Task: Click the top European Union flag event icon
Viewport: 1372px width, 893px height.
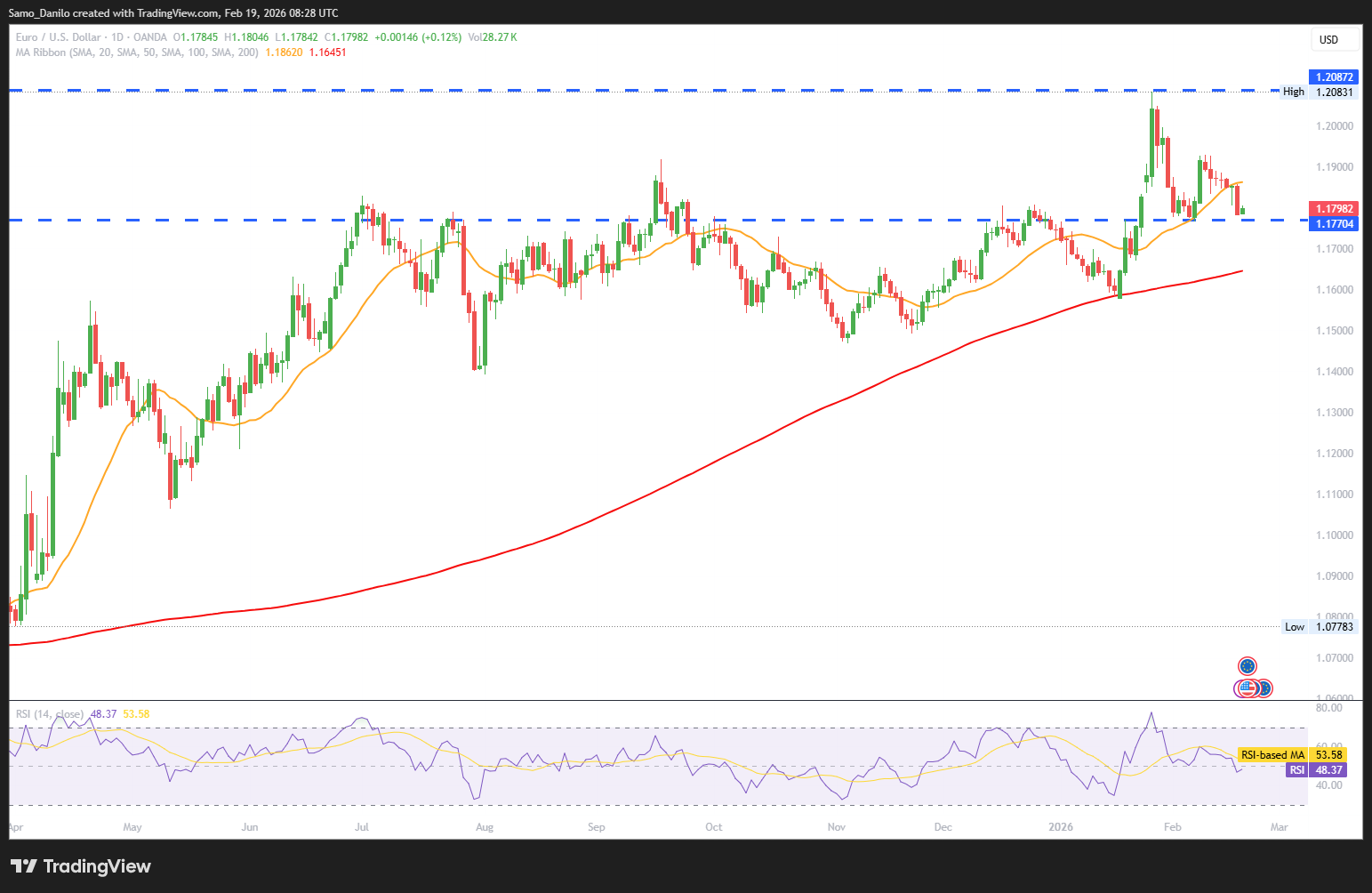Action: (1248, 665)
